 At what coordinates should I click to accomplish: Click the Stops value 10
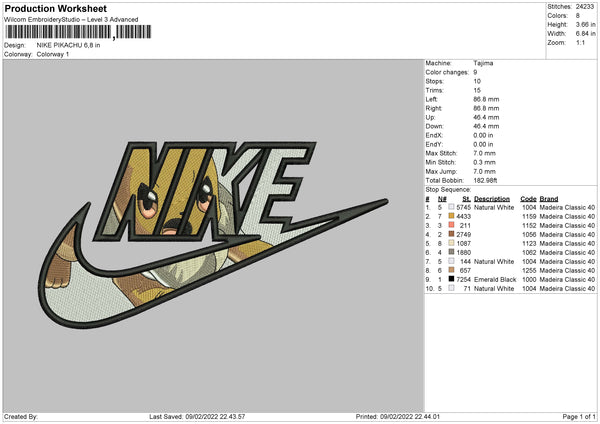coord(477,81)
